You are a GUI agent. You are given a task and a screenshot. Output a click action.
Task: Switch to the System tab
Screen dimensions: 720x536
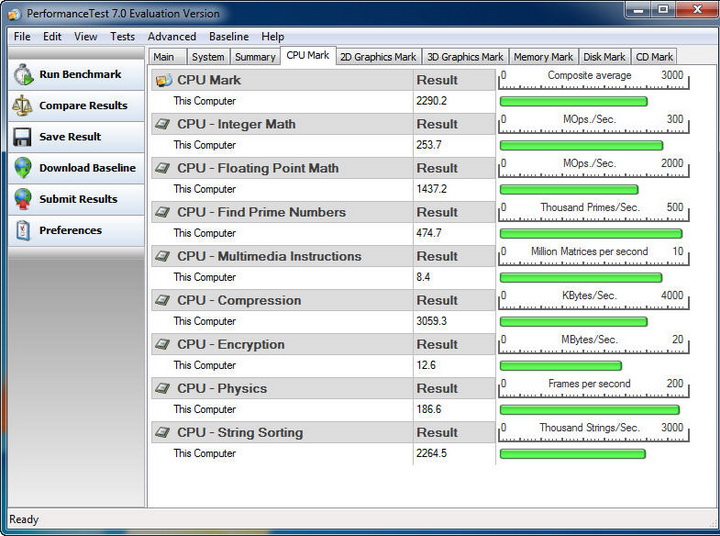(208, 57)
